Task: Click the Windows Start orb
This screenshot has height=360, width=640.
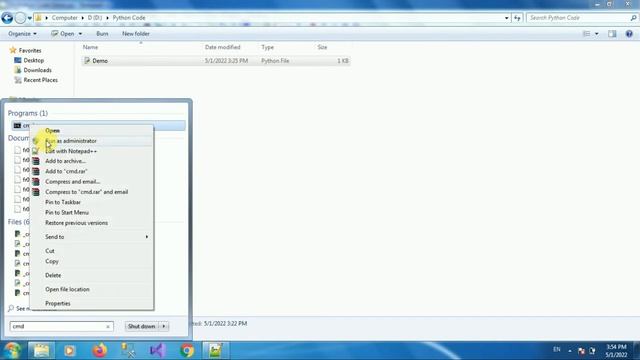Action: [12, 351]
